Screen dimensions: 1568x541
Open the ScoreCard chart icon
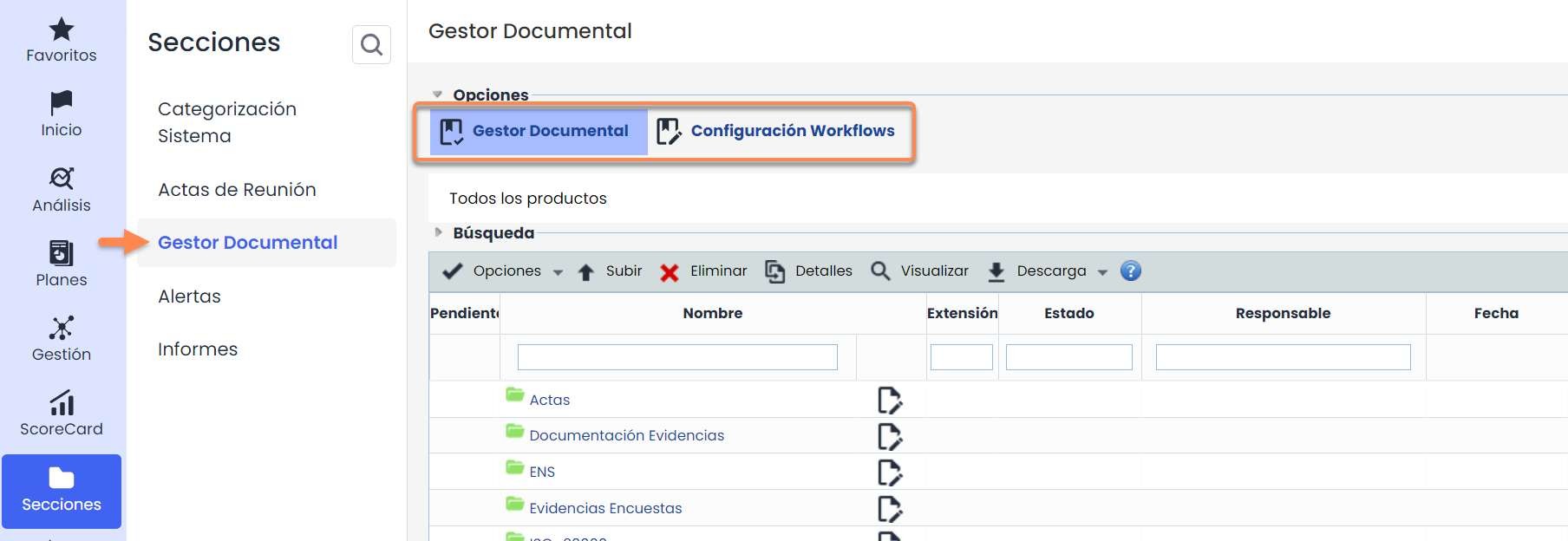pyautogui.click(x=61, y=403)
